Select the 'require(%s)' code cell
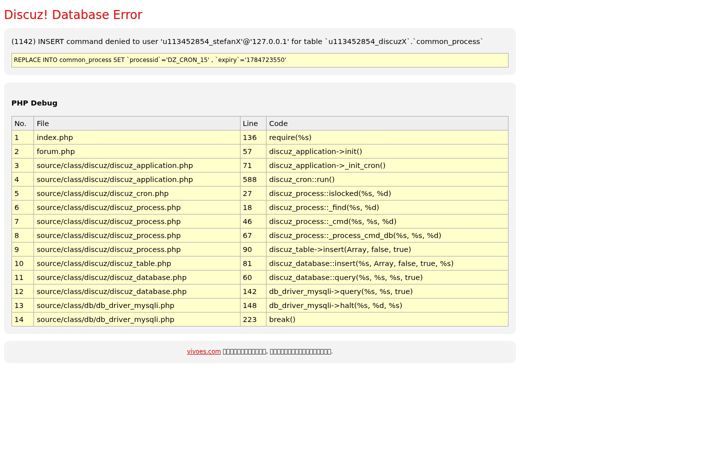This screenshot has height=450, width=720. click(387, 138)
